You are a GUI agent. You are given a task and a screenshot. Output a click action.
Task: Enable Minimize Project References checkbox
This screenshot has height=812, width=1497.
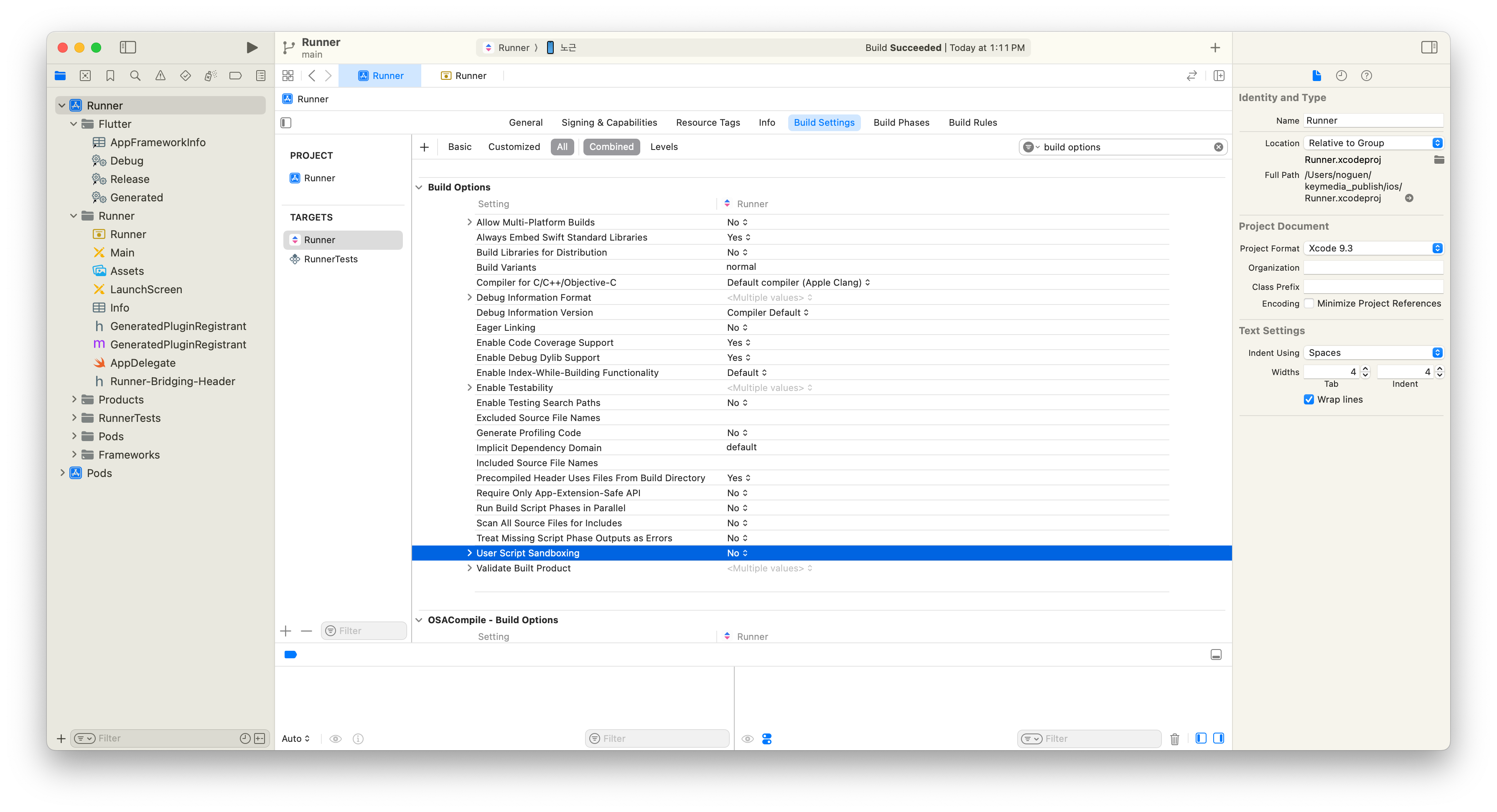pyautogui.click(x=1309, y=303)
